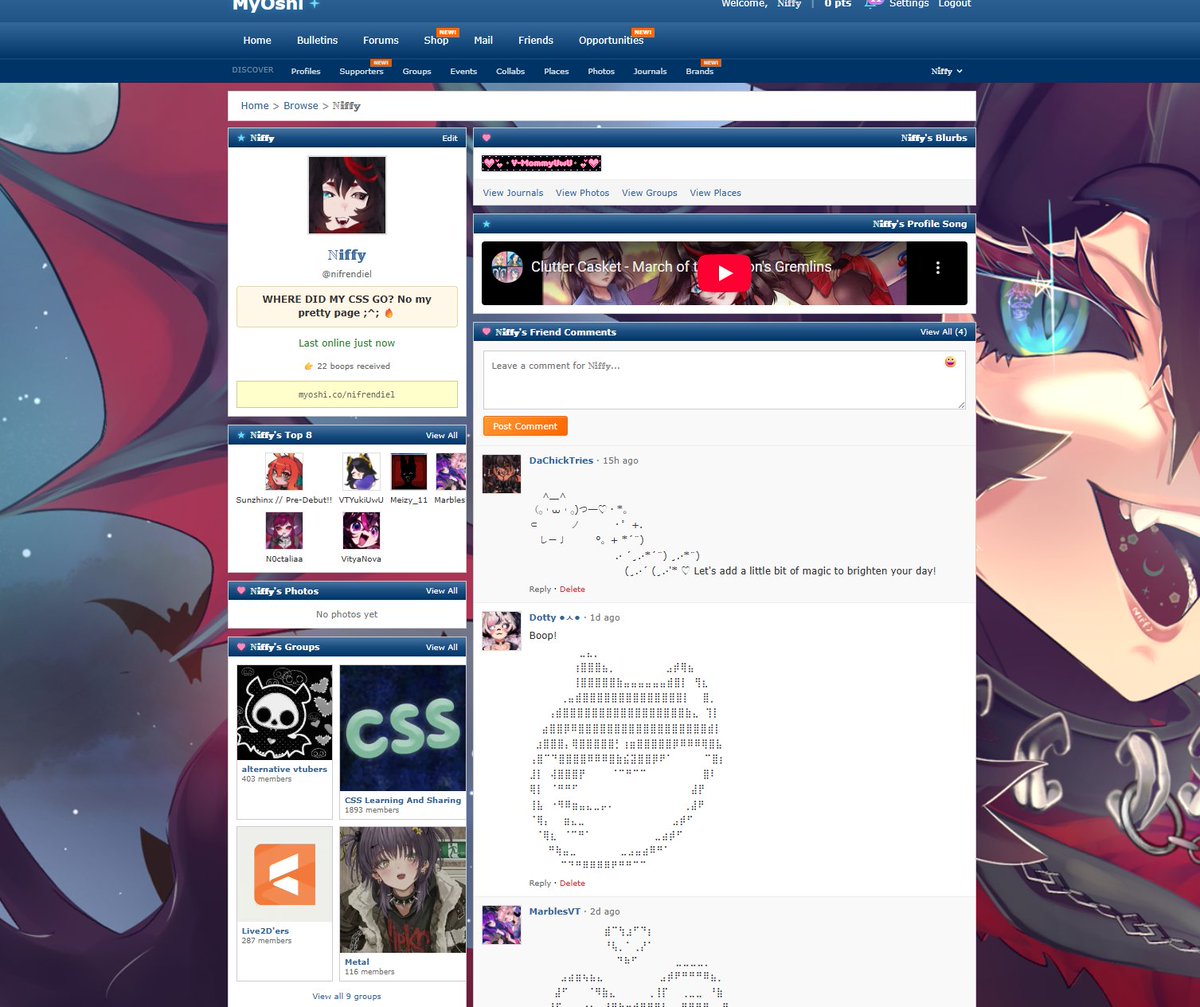Viewport: 1200px width, 1007px height.
Task: Open emoji picker in comment box
Action: (950, 362)
